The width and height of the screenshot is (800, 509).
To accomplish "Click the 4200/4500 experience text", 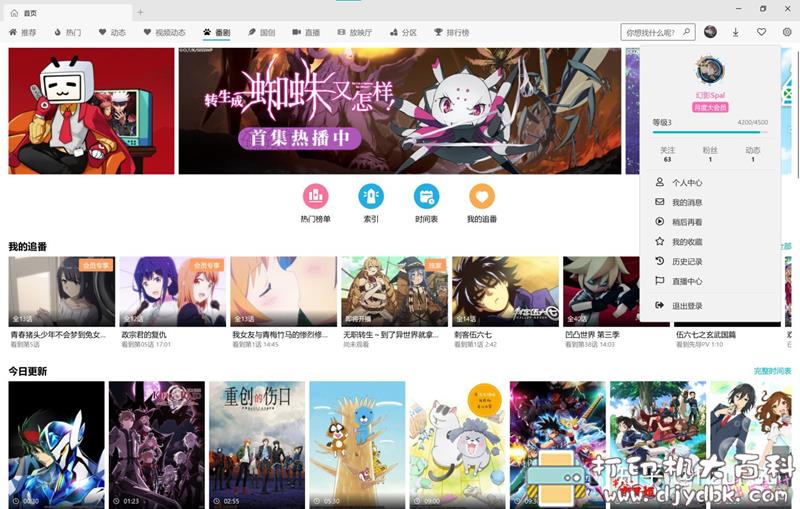I will [753, 122].
